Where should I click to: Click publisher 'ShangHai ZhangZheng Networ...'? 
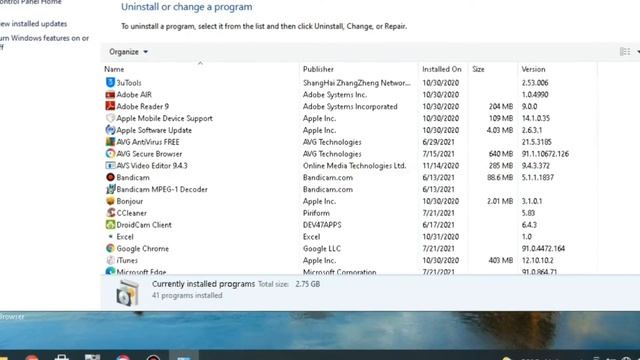[357, 83]
